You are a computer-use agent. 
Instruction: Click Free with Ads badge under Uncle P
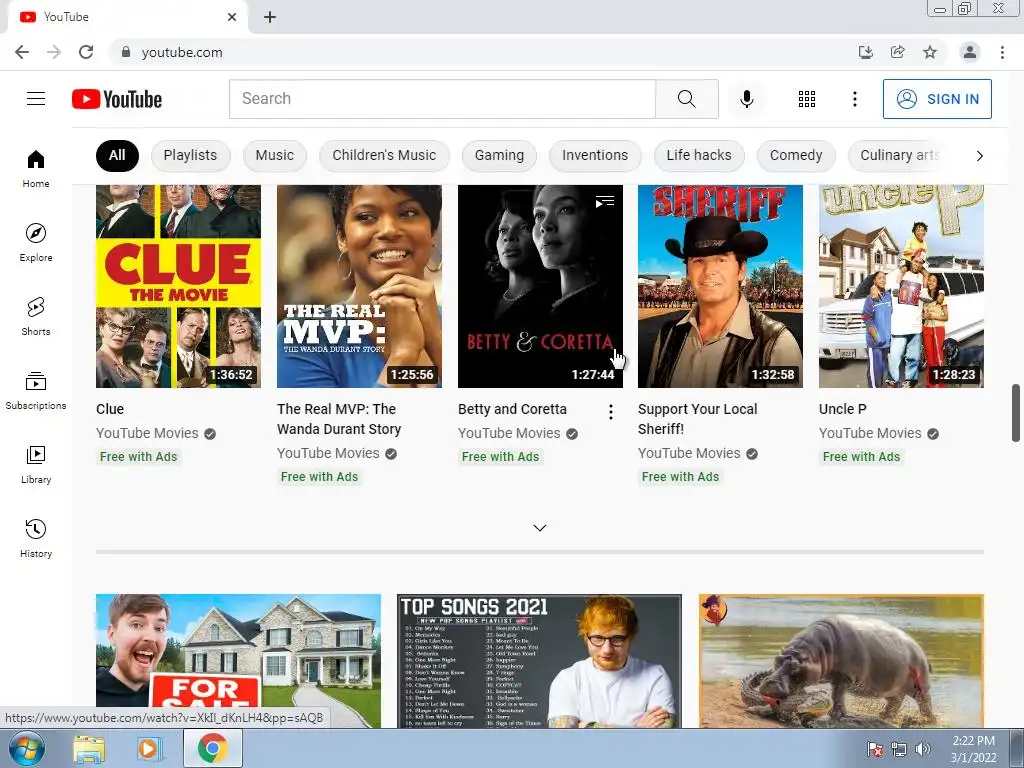861,457
